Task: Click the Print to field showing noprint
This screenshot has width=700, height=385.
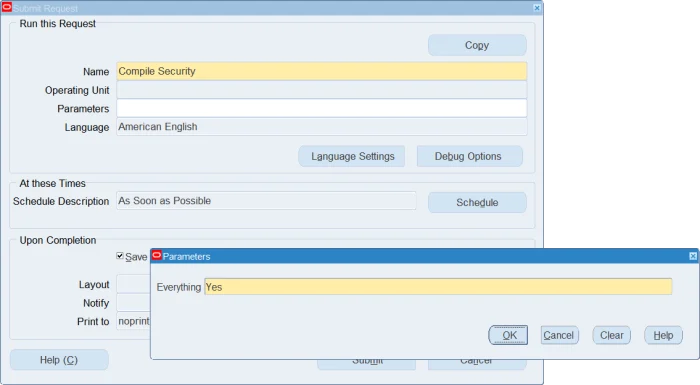Action: pos(133,322)
